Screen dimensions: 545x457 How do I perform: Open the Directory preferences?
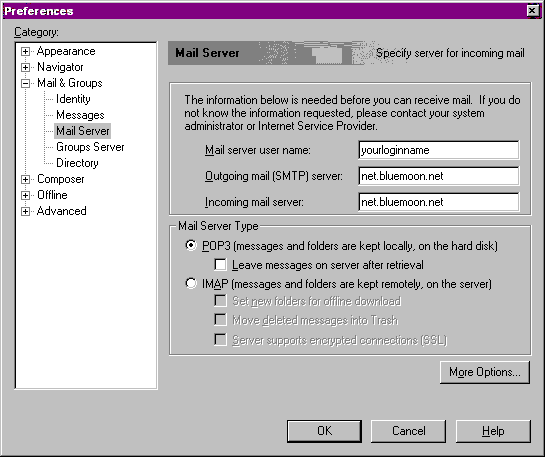(77, 163)
